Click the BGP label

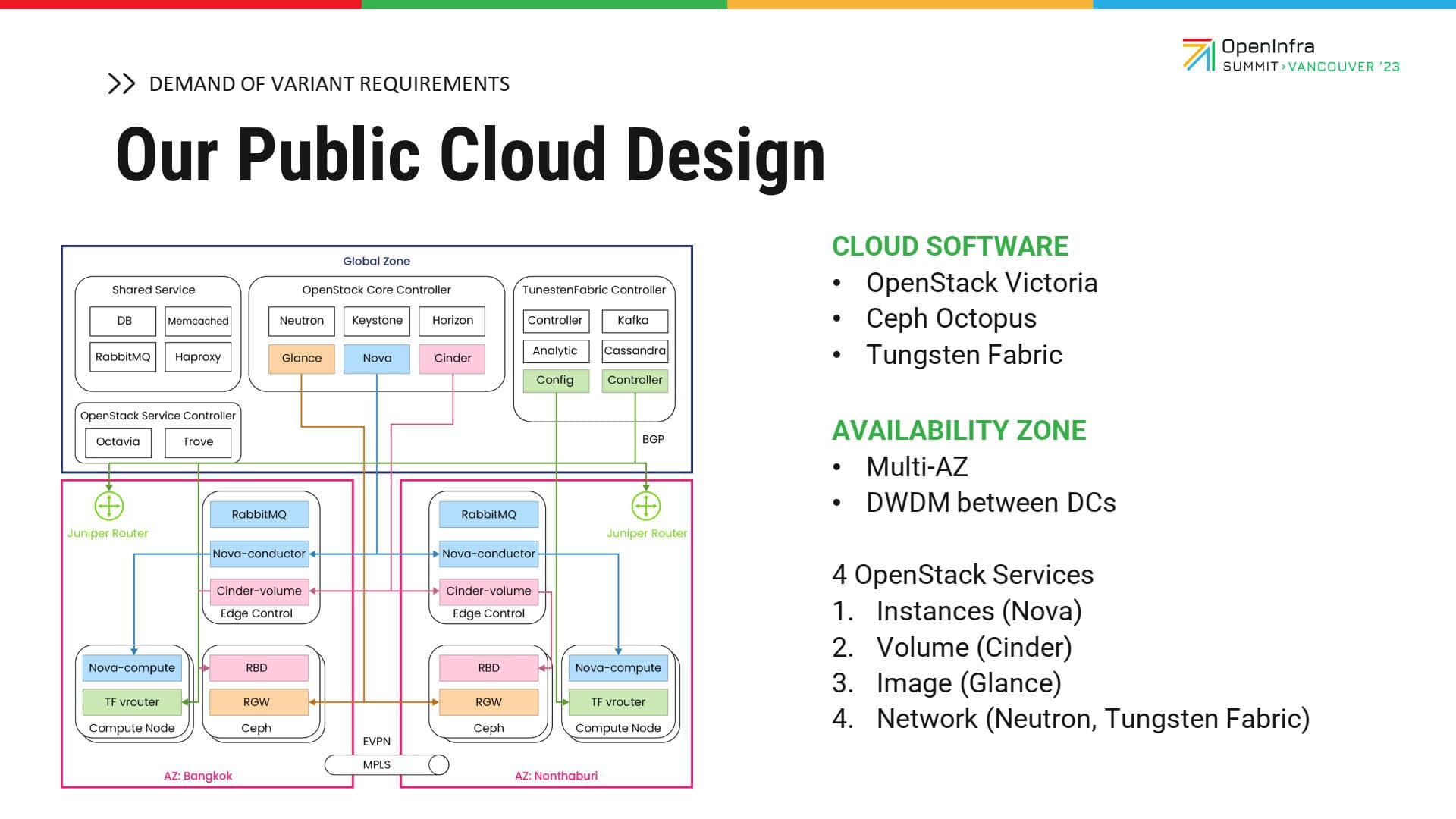tap(653, 440)
